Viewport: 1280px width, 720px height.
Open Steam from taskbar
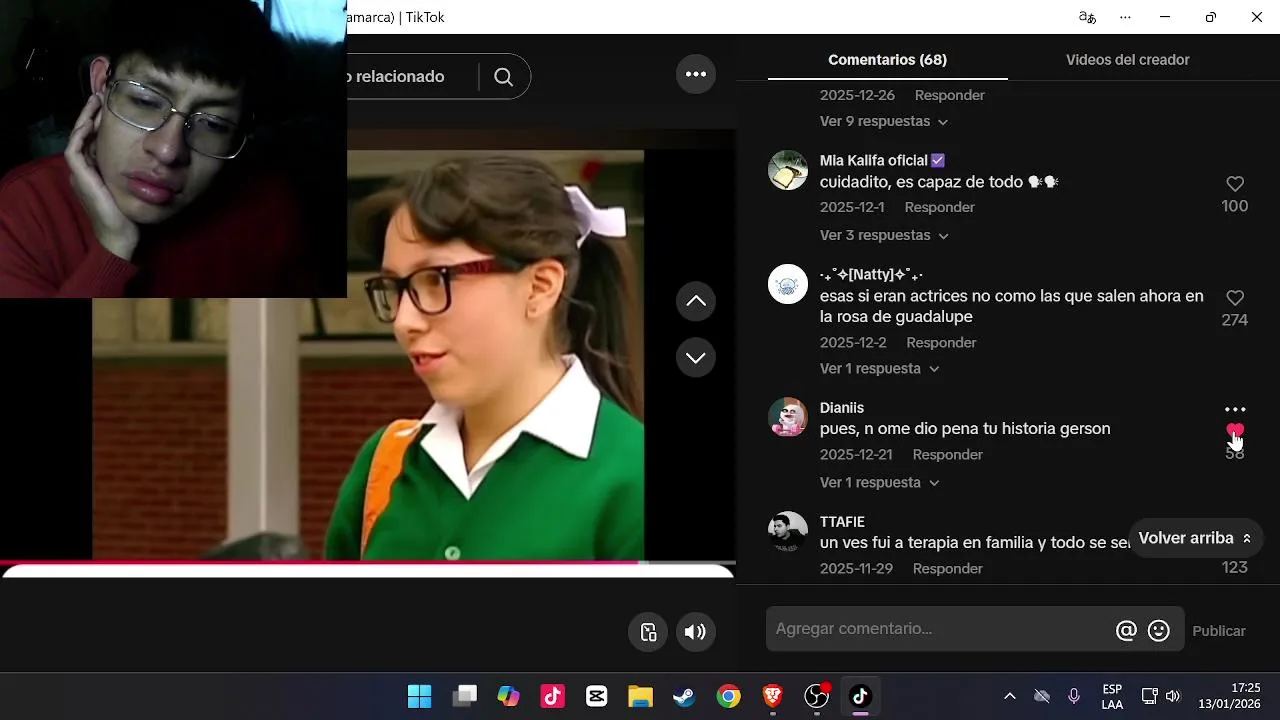684,696
